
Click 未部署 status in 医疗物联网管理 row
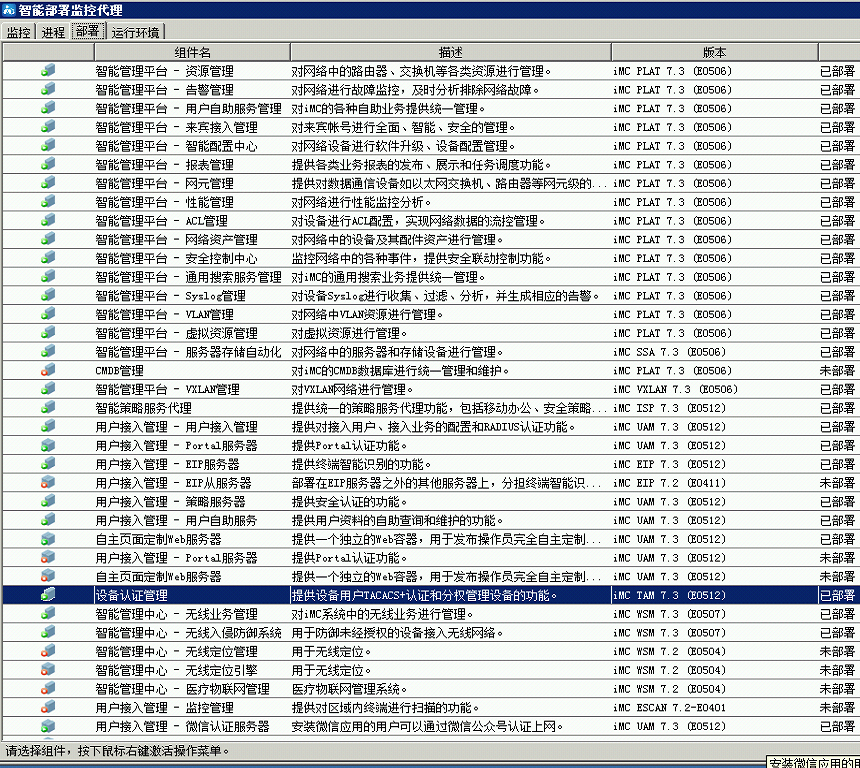[837, 688]
